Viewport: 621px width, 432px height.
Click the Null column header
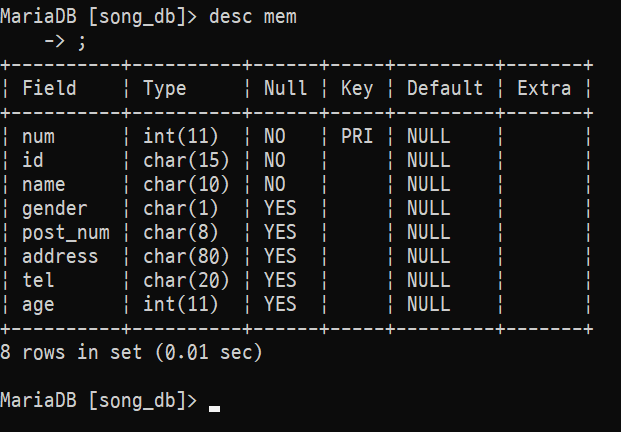click(x=285, y=88)
